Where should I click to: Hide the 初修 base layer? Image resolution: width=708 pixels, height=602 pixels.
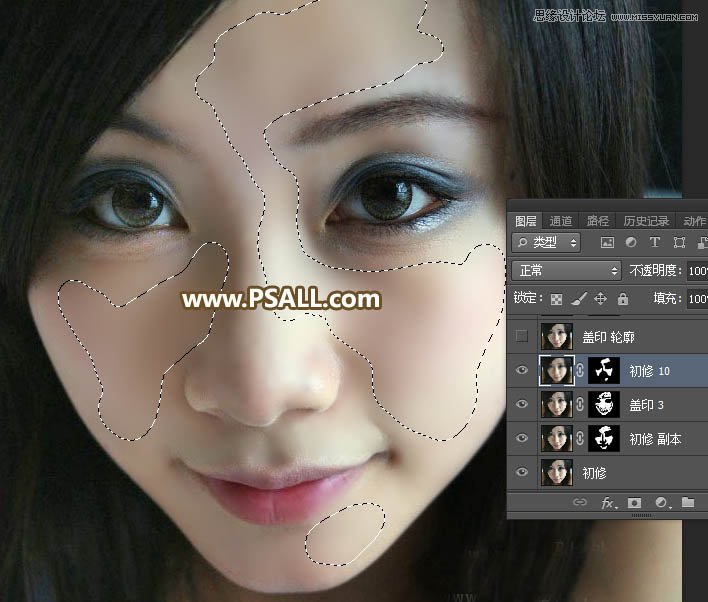[x=522, y=472]
